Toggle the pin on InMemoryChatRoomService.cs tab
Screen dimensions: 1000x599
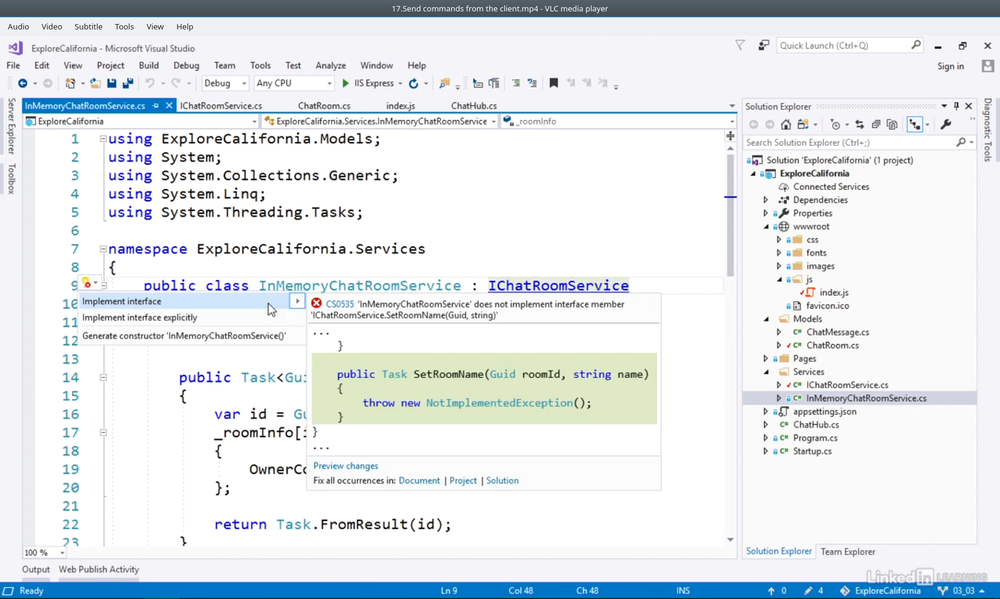click(156, 106)
